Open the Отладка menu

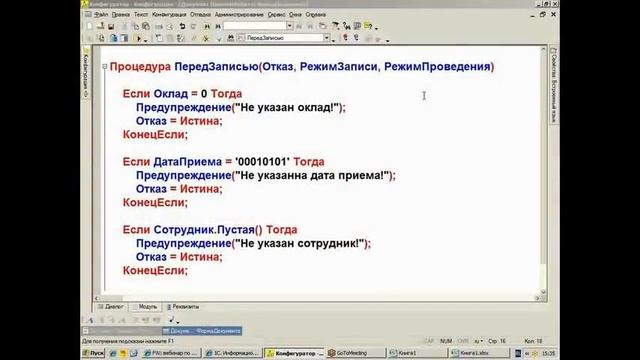(x=200, y=14)
